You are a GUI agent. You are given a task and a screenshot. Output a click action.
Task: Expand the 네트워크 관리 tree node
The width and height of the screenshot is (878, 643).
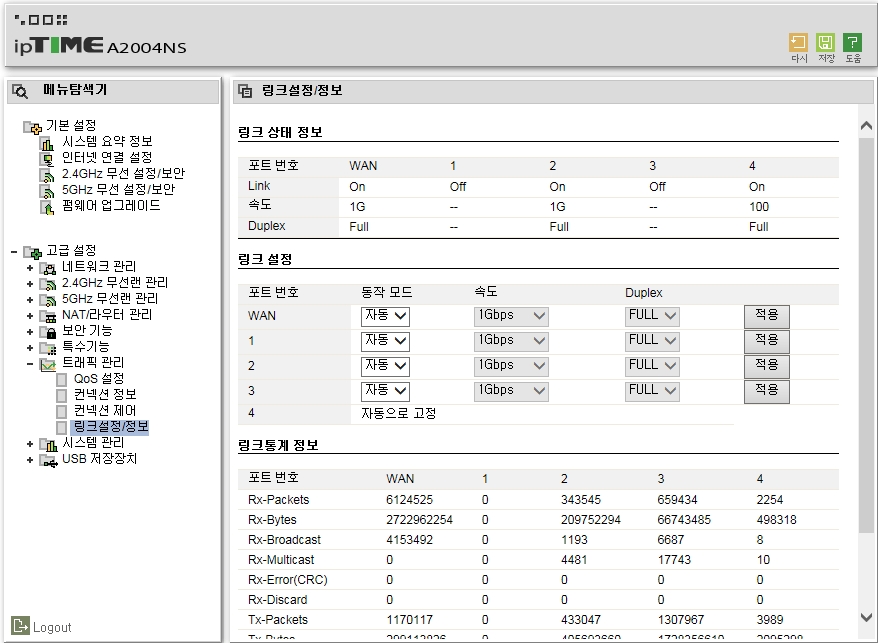(x=30, y=268)
